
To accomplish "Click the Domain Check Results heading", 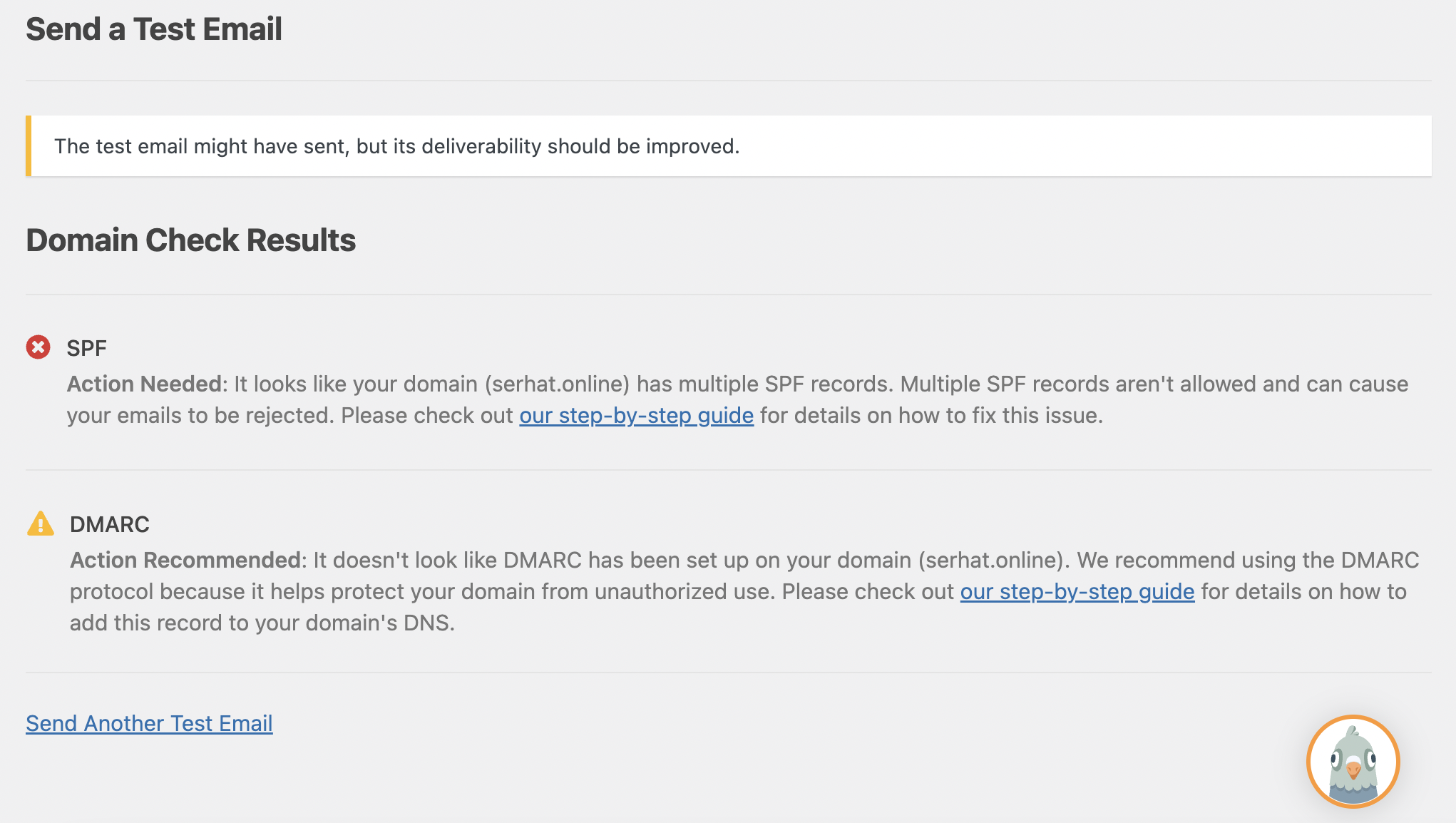I will 190,240.
